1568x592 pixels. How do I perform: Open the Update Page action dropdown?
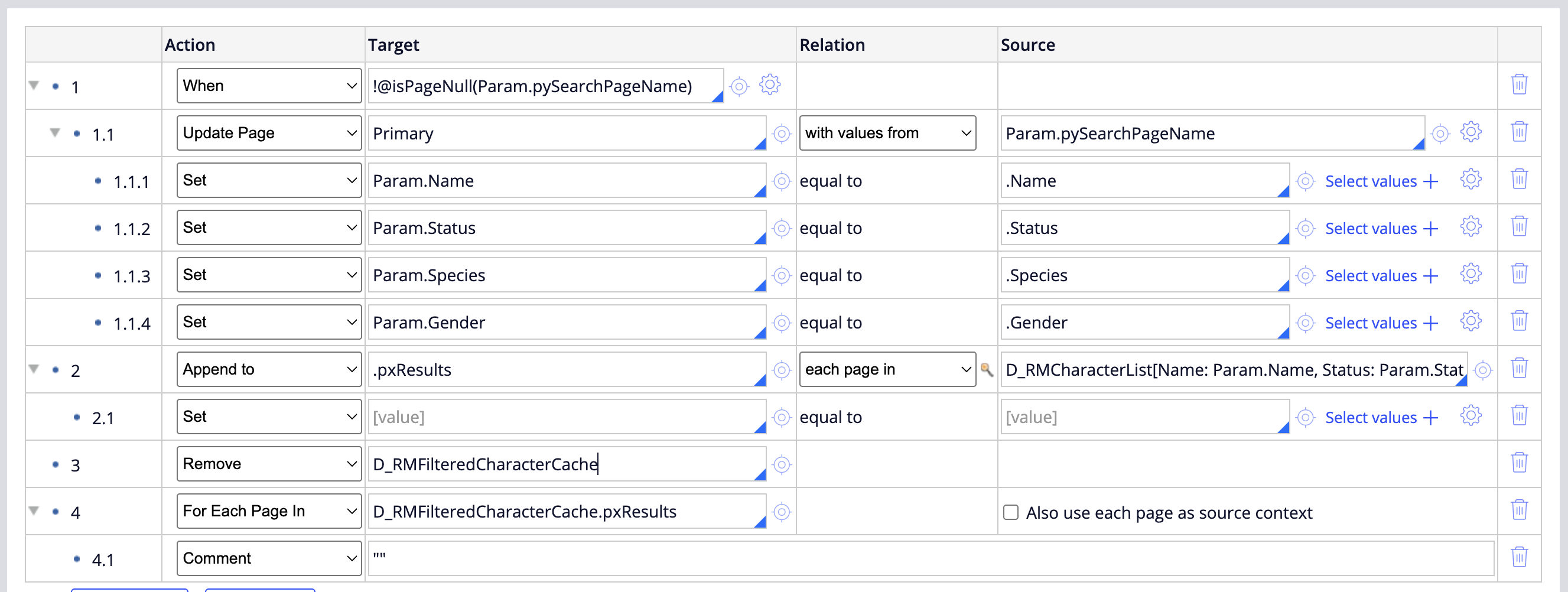[268, 134]
